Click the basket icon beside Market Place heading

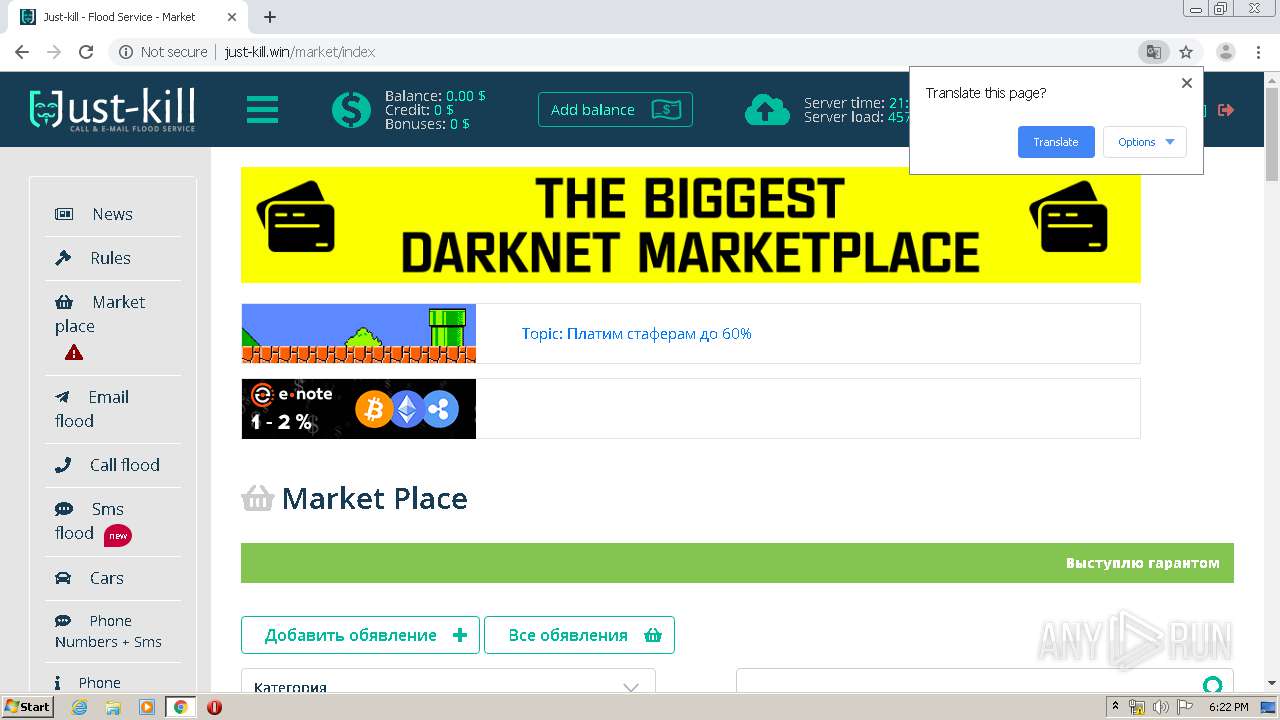[257, 498]
